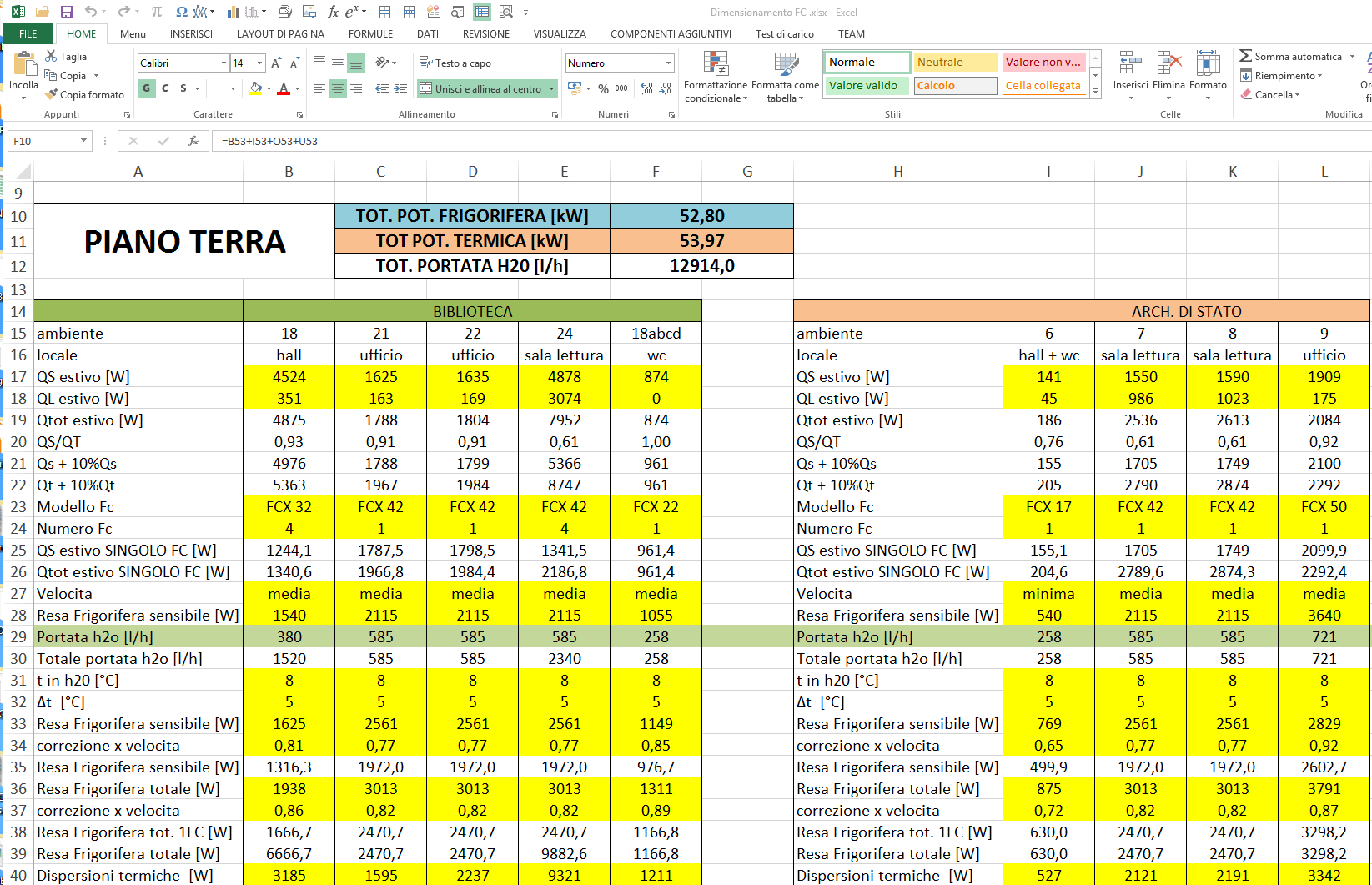This screenshot has height=885, width=1372.
Task: Expand the fill color dropdown arrow
Action: [269, 88]
